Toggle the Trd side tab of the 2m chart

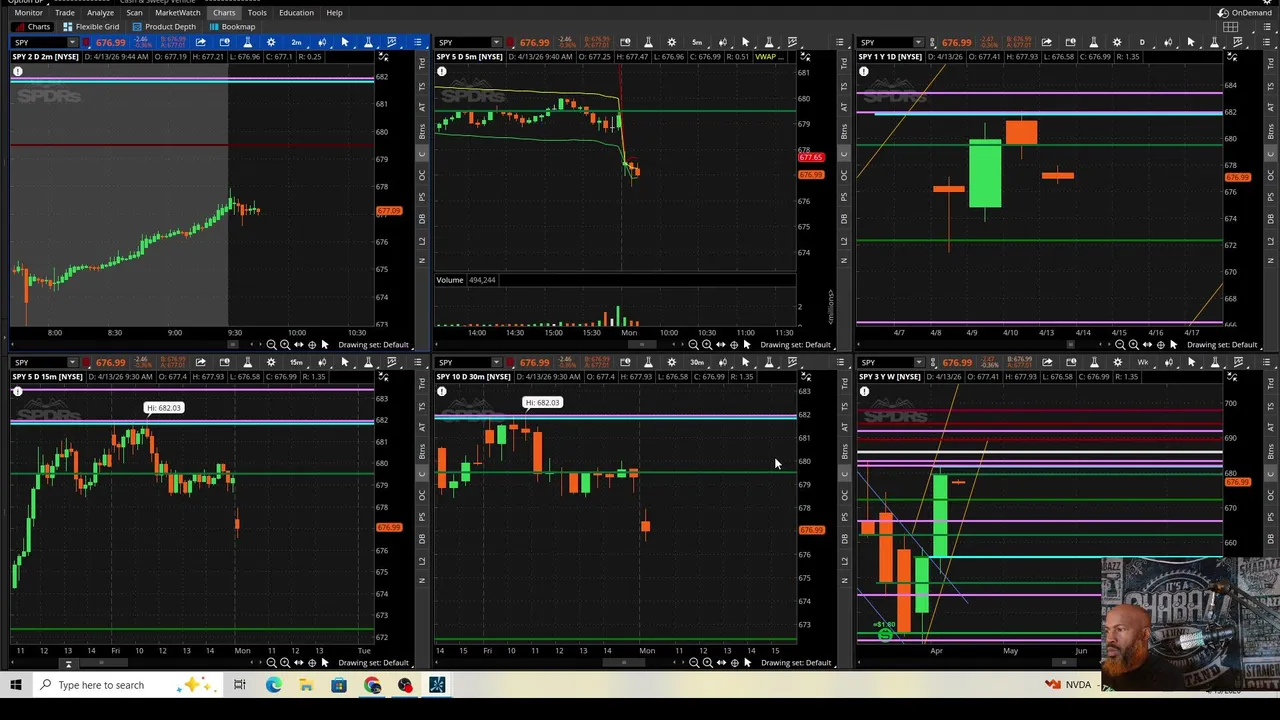422,63
